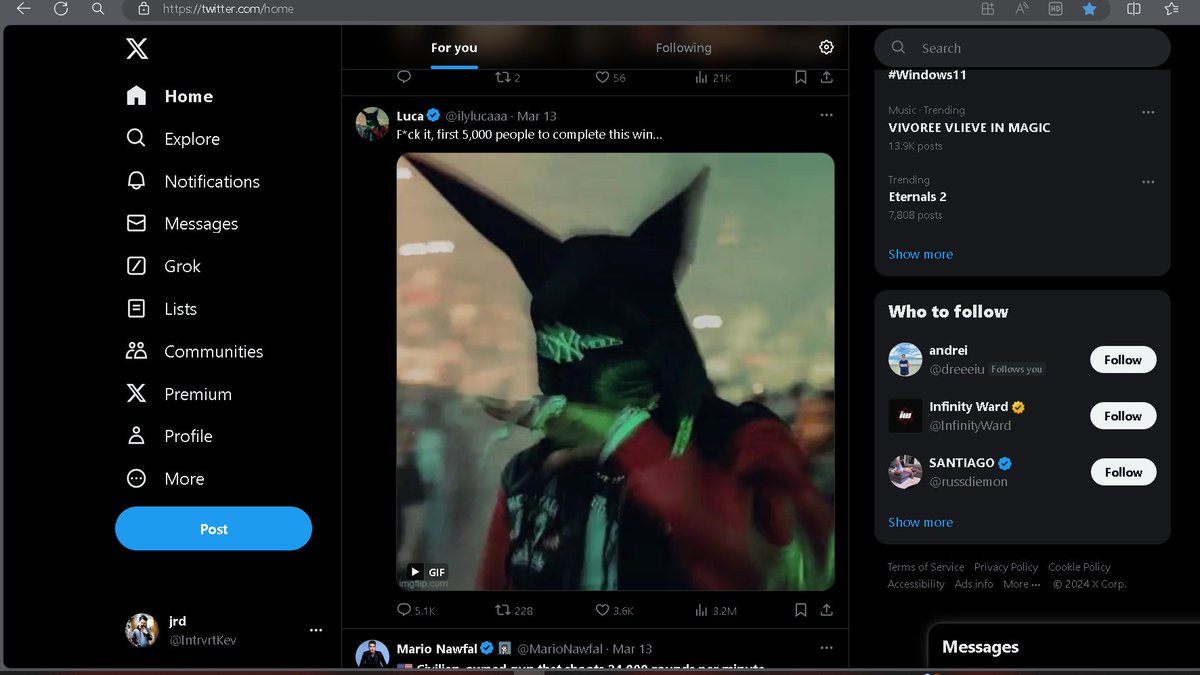This screenshot has height=675, width=1200.
Task: Expand the More menu in sidebar
Action: pos(165,479)
